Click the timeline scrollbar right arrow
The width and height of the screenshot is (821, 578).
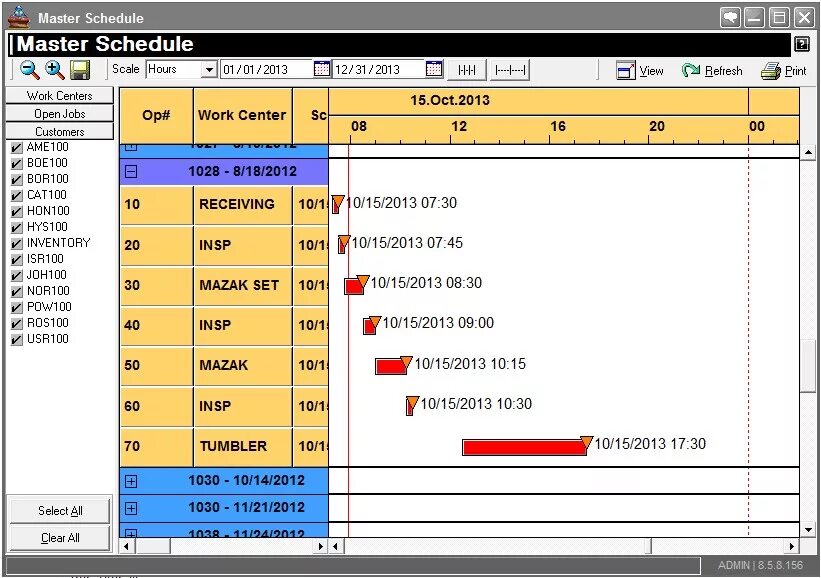point(792,547)
